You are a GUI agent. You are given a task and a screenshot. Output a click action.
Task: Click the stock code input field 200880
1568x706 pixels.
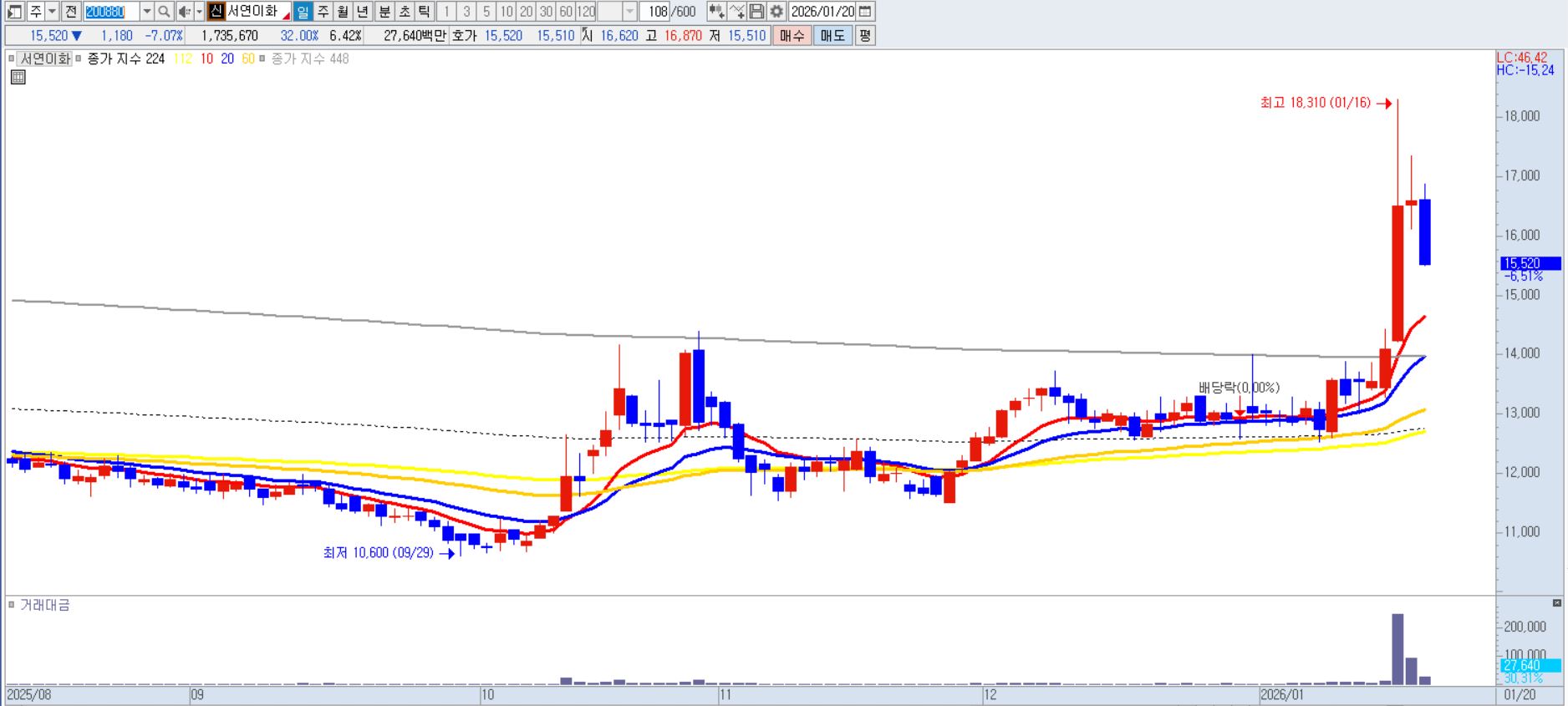coord(110,12)
